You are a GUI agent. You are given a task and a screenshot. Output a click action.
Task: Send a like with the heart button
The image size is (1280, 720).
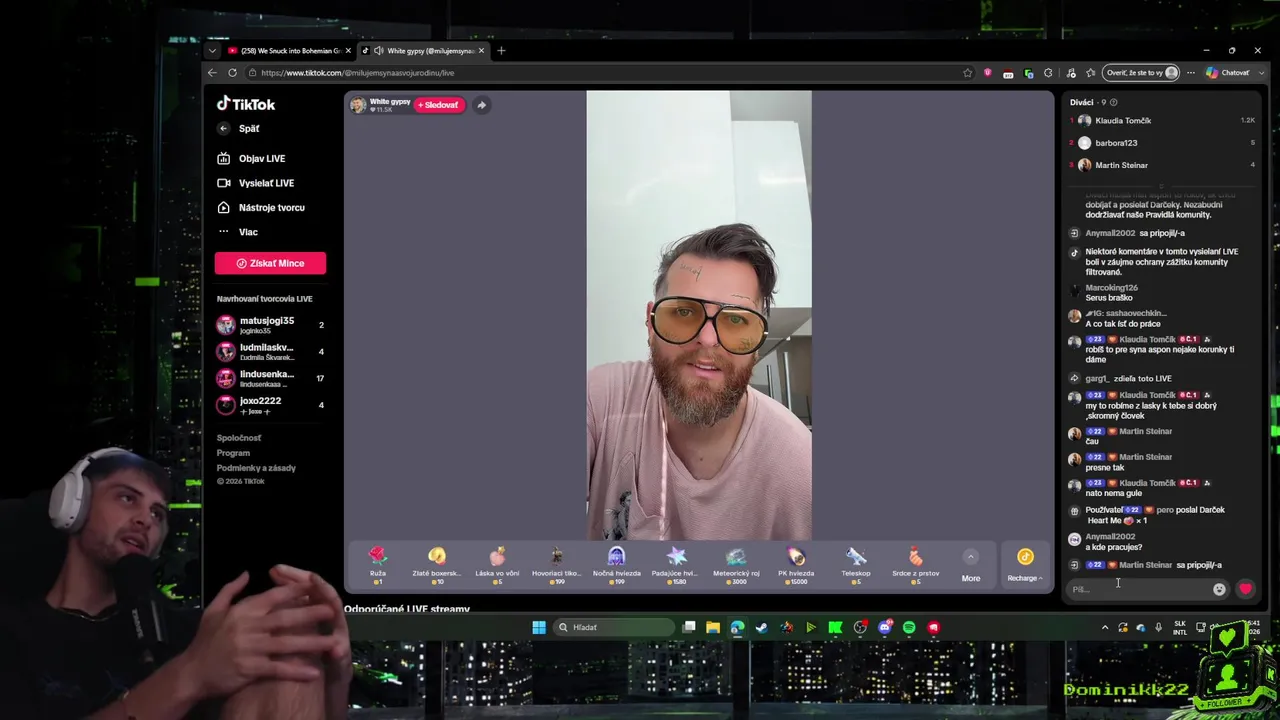[x=1245, y=589]
